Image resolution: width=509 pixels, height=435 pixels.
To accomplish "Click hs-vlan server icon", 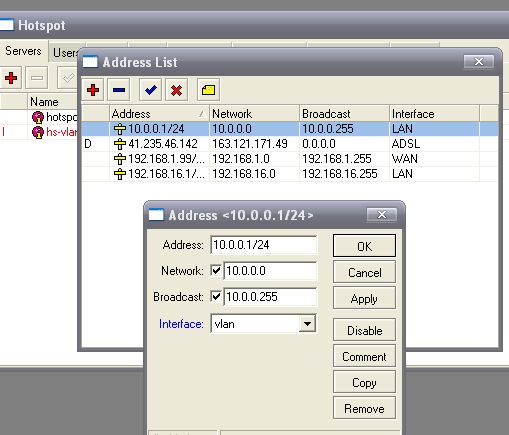I will [x=38, y=132].
